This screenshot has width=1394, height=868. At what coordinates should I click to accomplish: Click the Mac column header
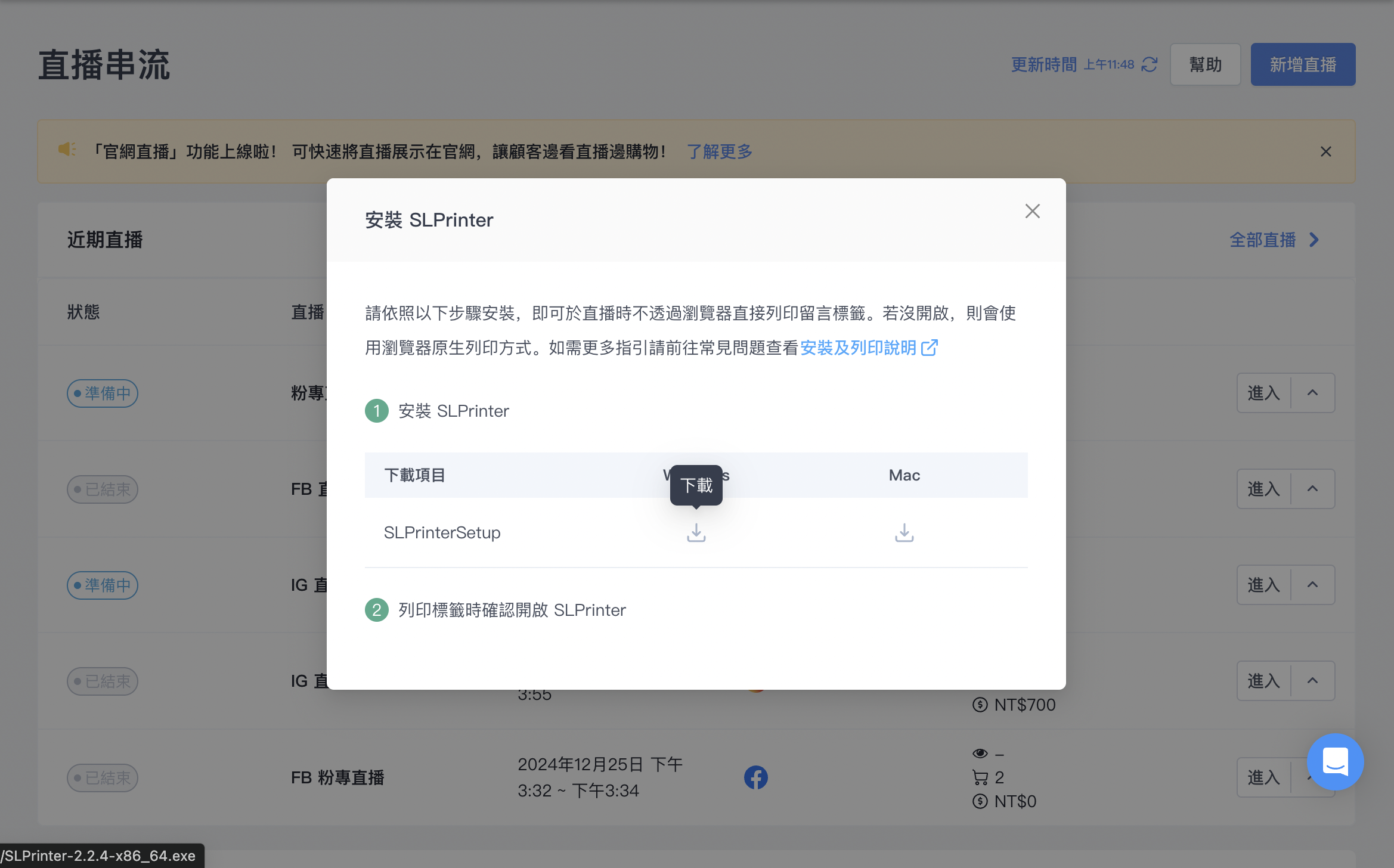tap(904, 475)
